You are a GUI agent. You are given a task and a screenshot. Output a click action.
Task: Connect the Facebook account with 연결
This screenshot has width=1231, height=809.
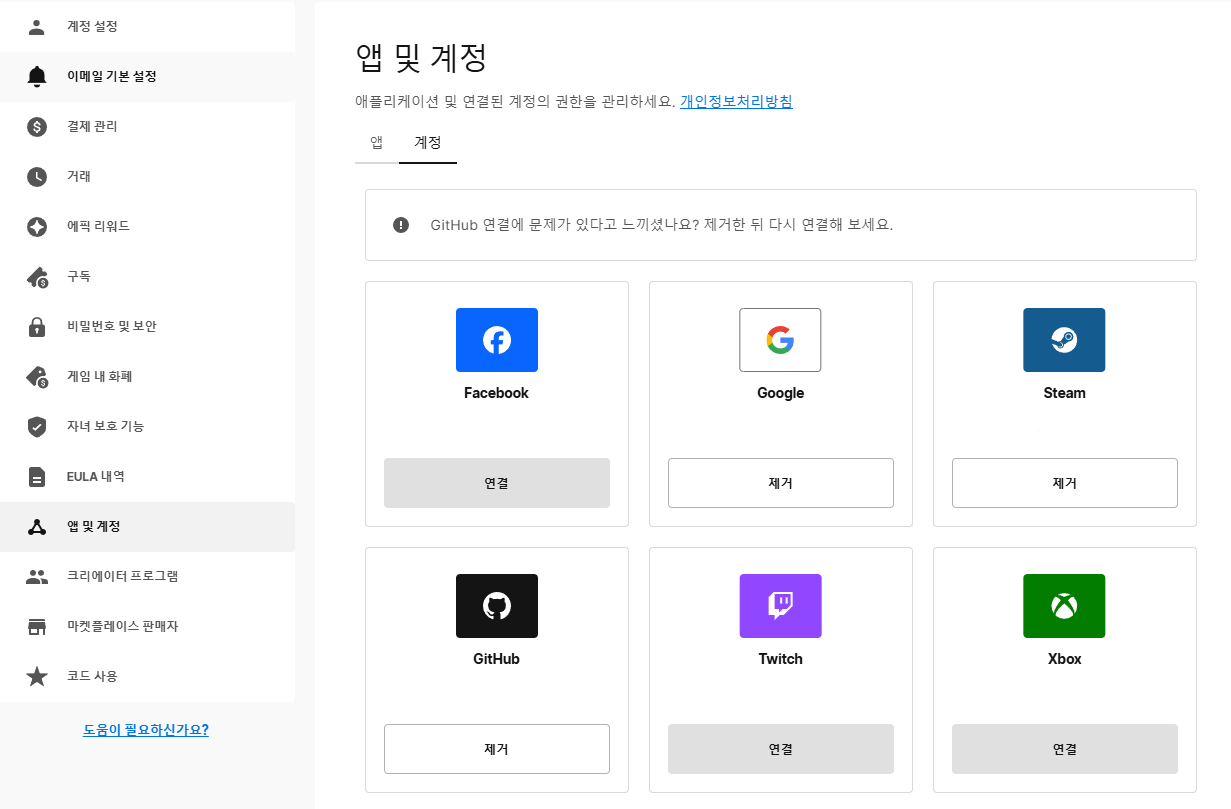point(497,483)
